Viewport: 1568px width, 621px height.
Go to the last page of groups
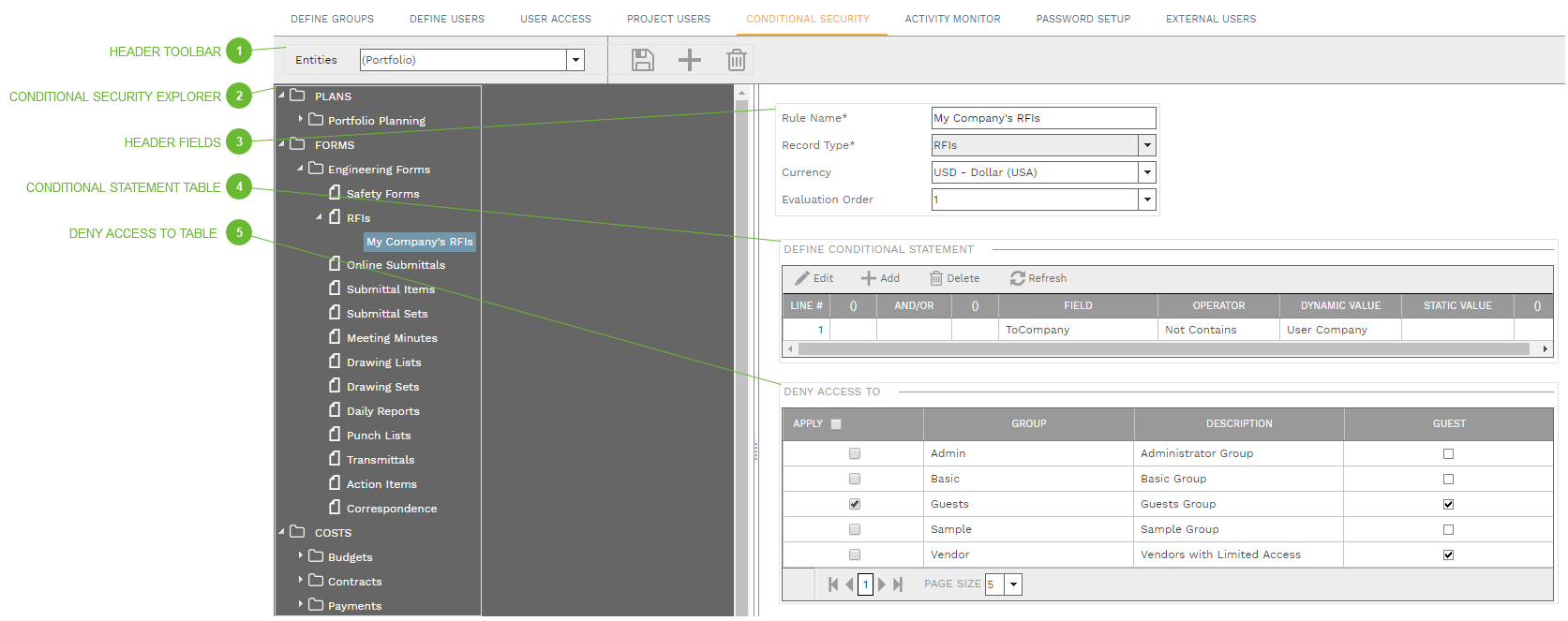point(898,584)
